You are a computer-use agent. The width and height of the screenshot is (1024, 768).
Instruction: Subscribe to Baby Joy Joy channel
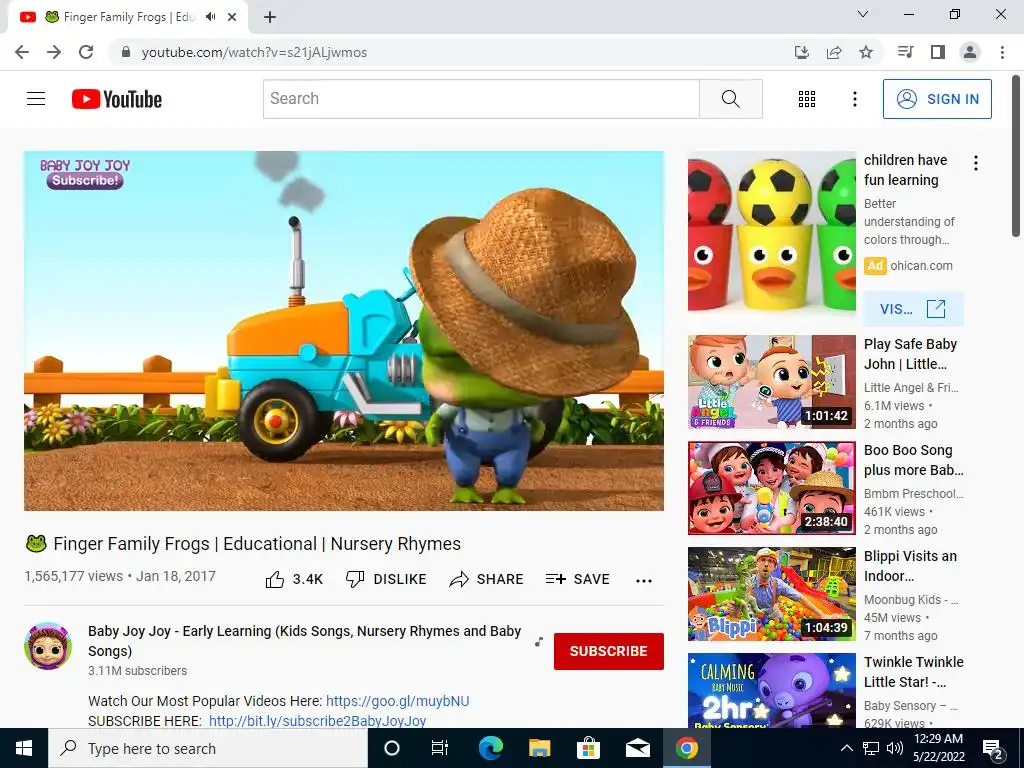pos(609,651)
